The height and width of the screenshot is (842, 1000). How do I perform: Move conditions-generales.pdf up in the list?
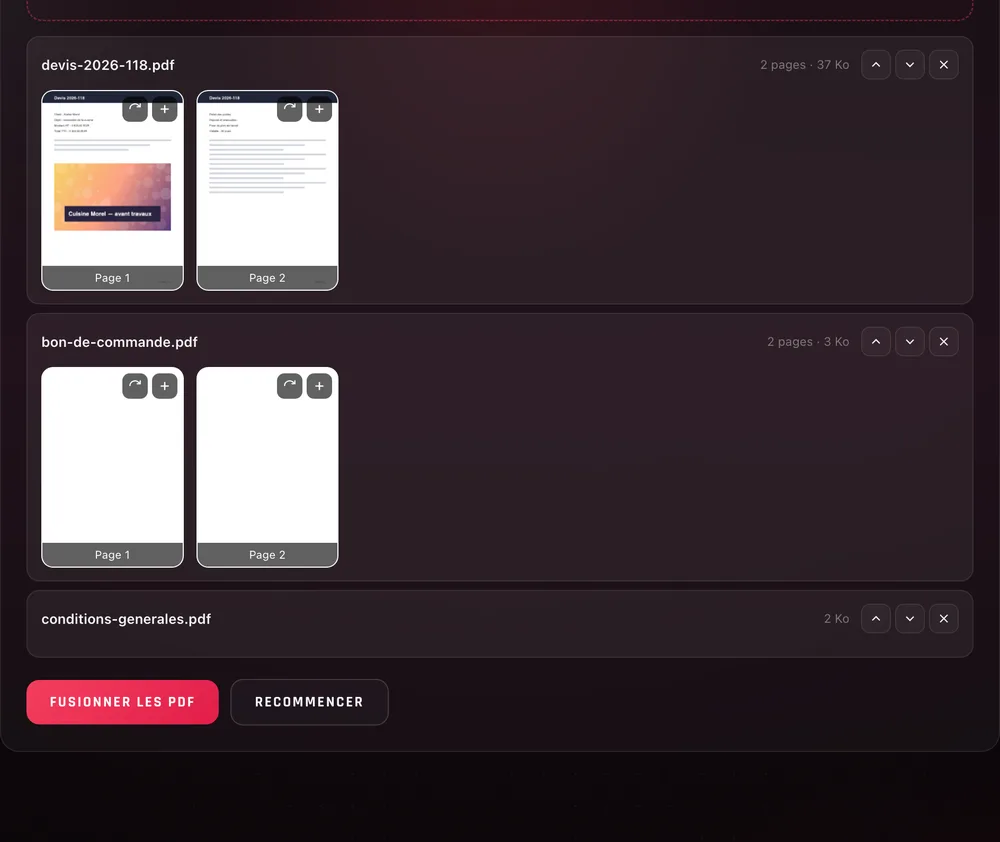click(876, 619)
